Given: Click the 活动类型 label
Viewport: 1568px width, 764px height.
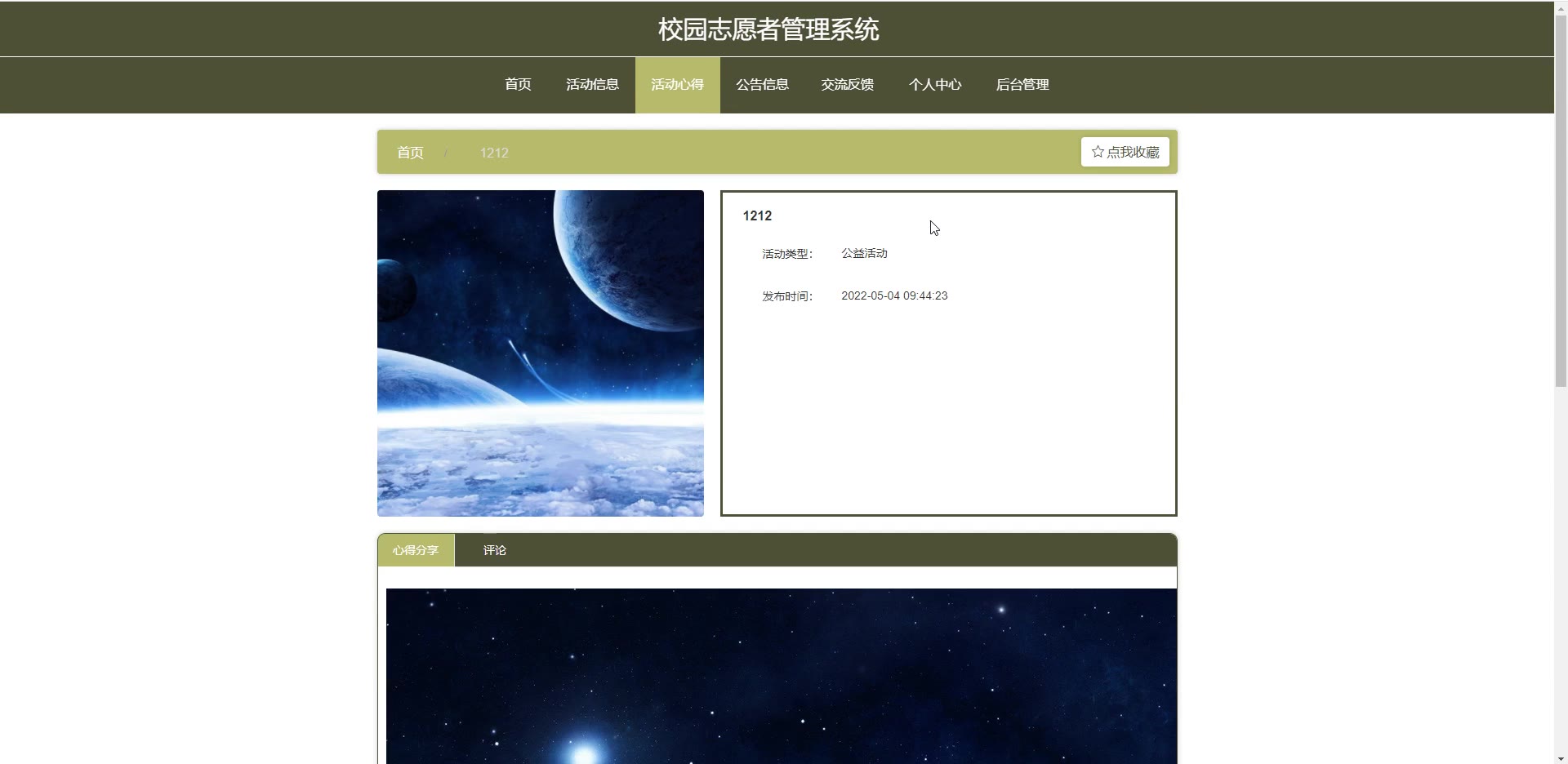Looking at the screenshot, I should point(787,254).
